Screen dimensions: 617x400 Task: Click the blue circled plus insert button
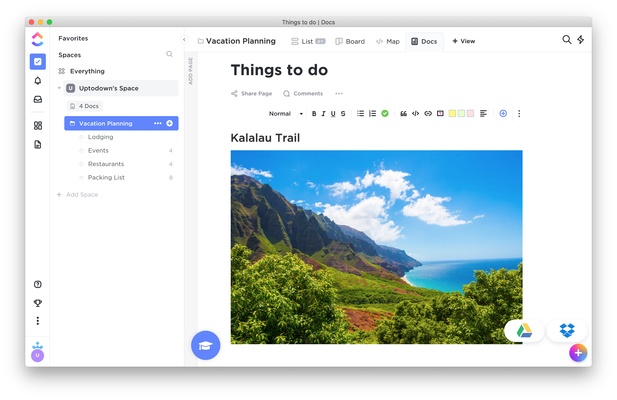503,114
